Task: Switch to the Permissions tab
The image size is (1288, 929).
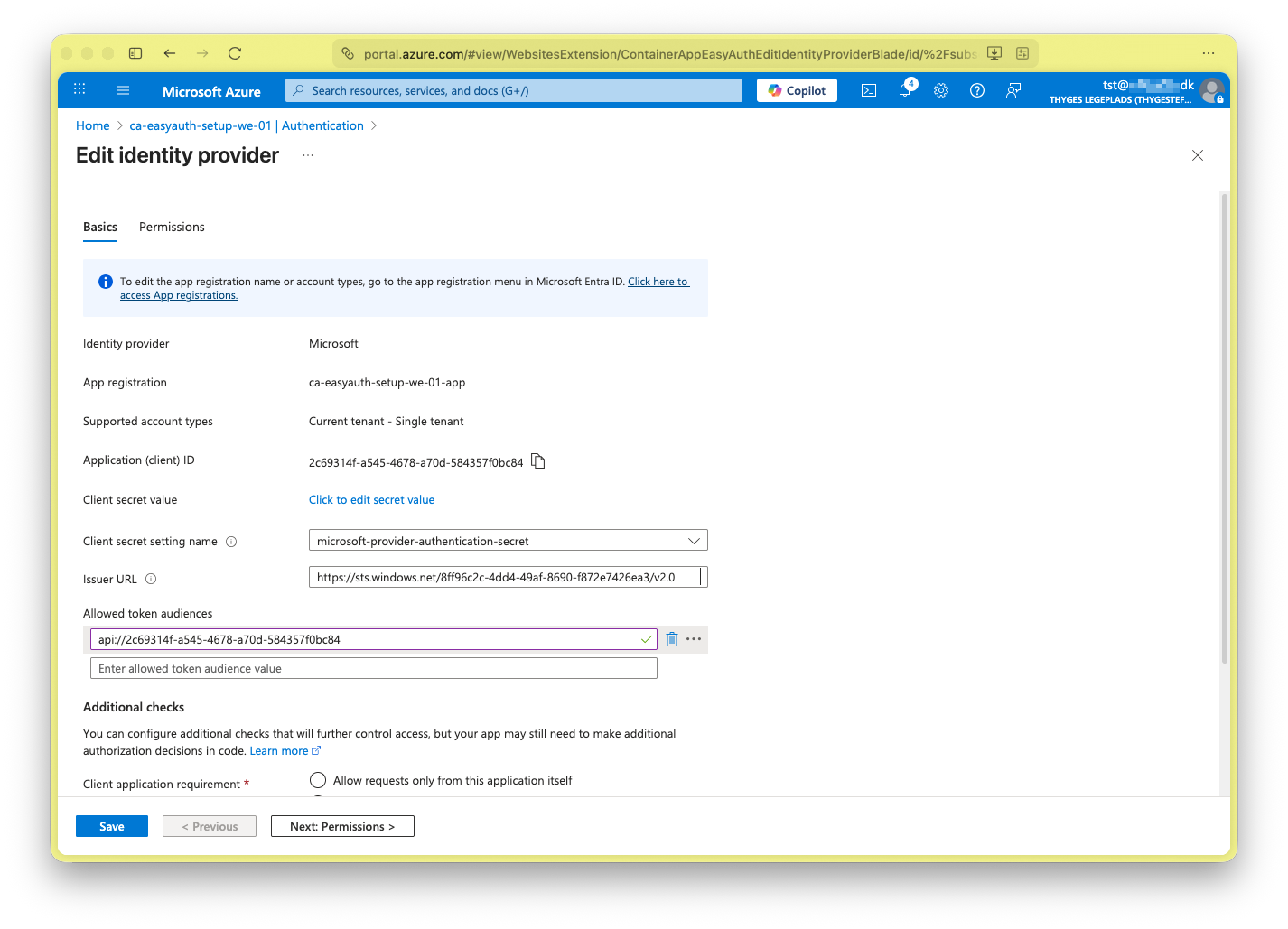Action: (172, 228)
